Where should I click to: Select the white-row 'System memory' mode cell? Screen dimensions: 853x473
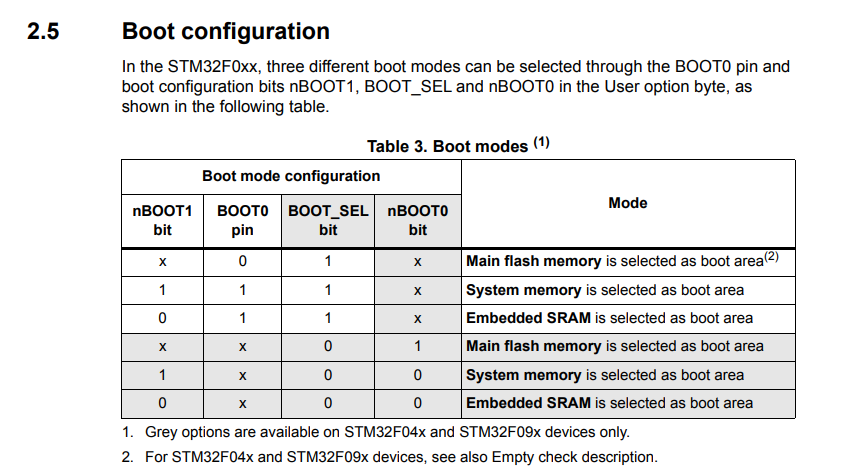pyautogui.click(x=605, y=290)
